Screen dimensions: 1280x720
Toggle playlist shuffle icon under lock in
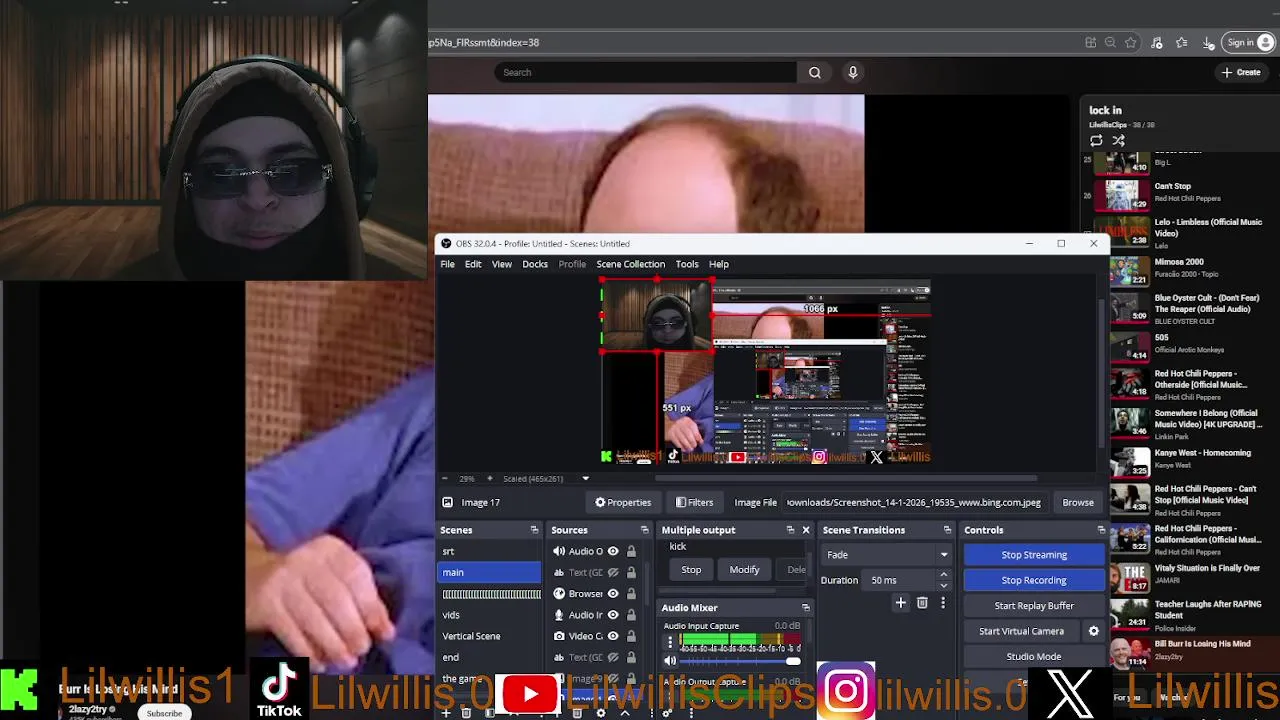tap(1118, 141)
